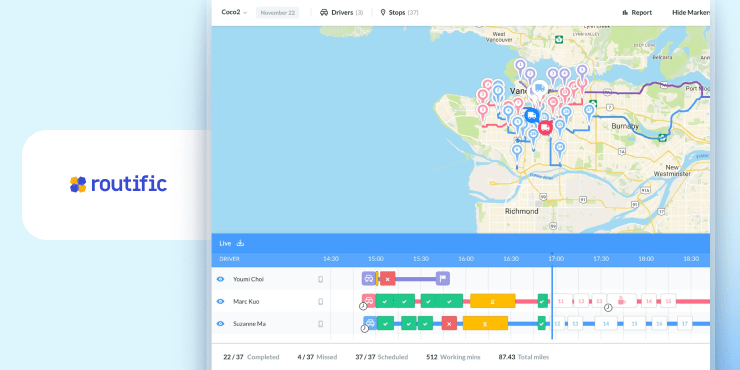Click the clock icon below Suzanne Ma's start block
740x370 pixels.
pyautogui.click(x=365, y=328)
